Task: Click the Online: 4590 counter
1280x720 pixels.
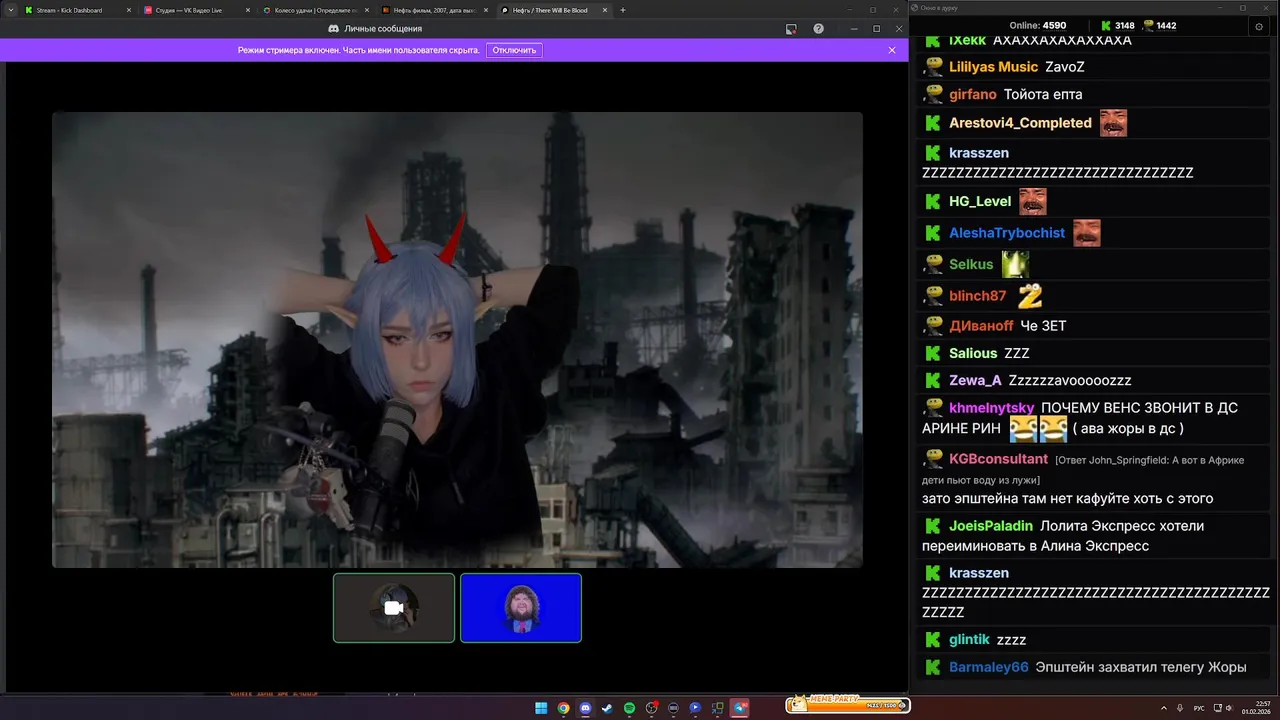Action: tap(1038, 26)
